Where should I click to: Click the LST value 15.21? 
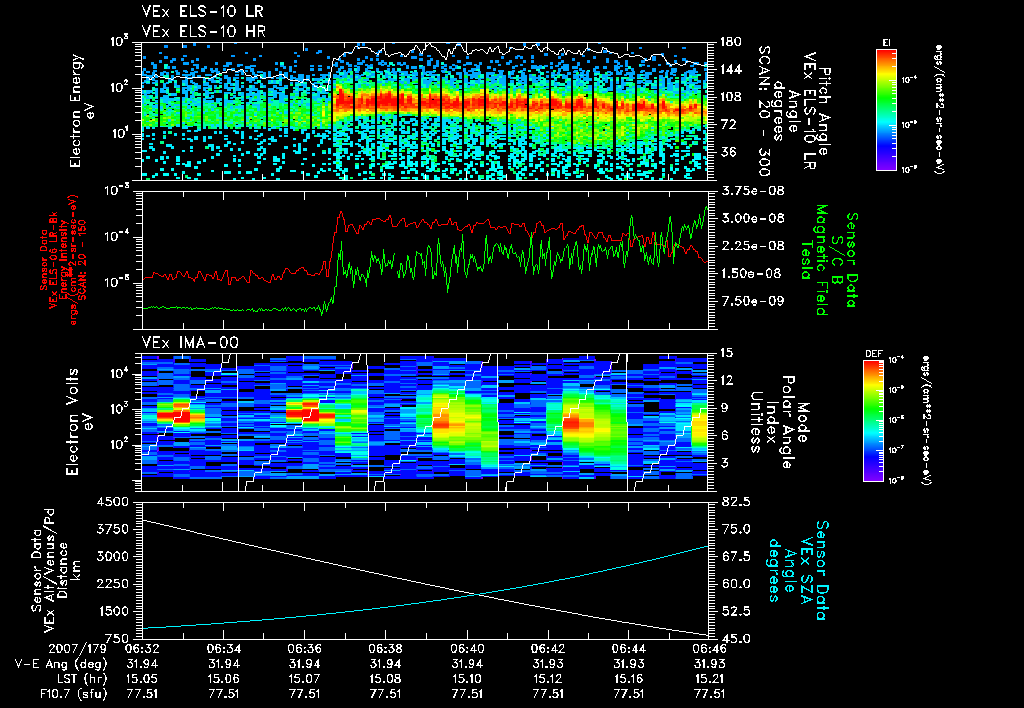tap(709, 679)
